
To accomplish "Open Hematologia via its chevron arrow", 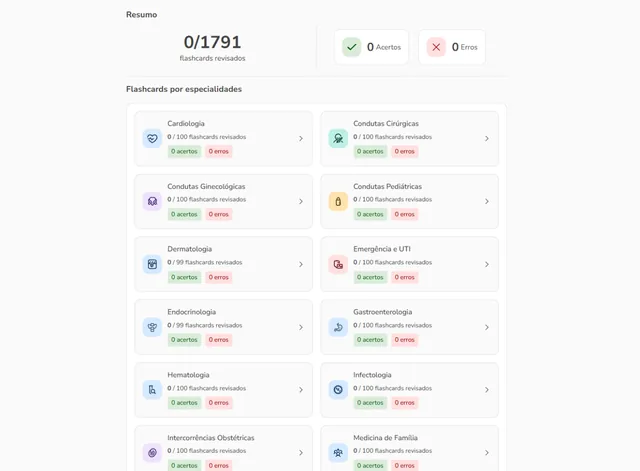I will pos(301,390).
